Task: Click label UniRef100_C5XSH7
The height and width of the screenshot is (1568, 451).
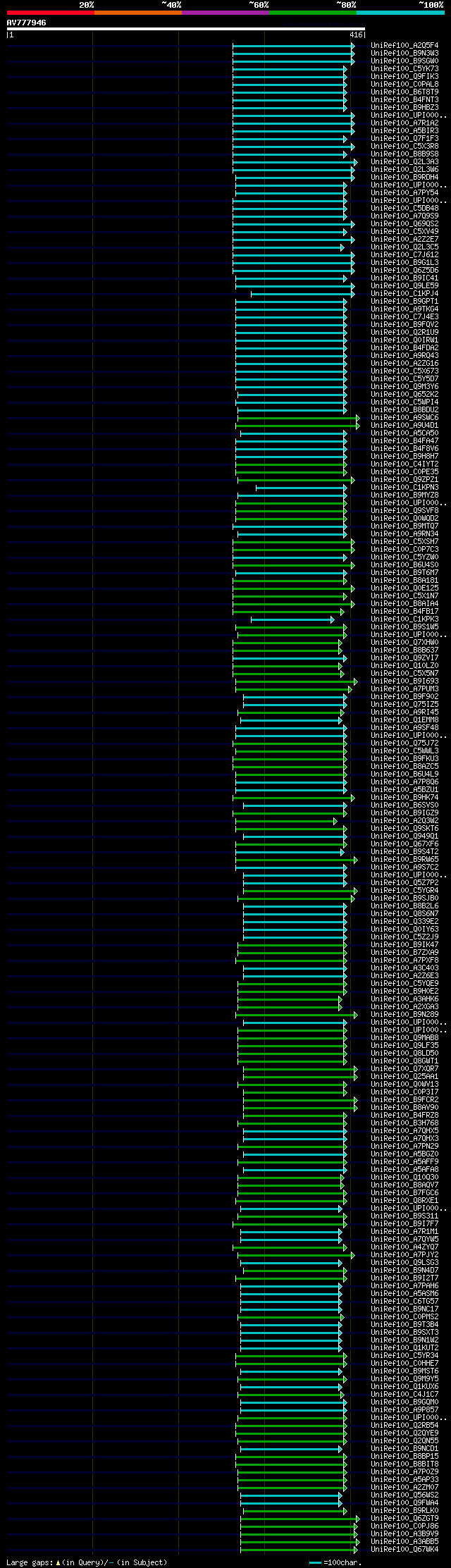Action: [x=404, y=542]
